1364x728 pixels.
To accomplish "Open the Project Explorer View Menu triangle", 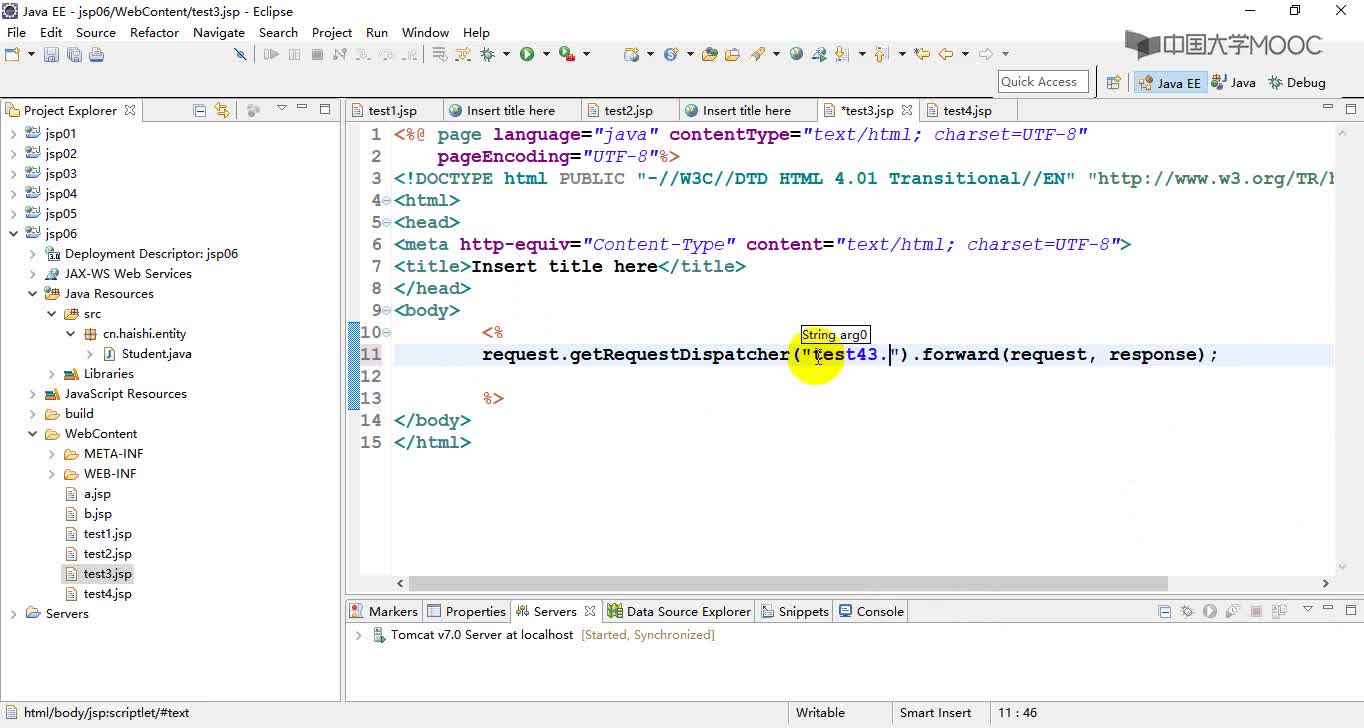I will (282, 108).
